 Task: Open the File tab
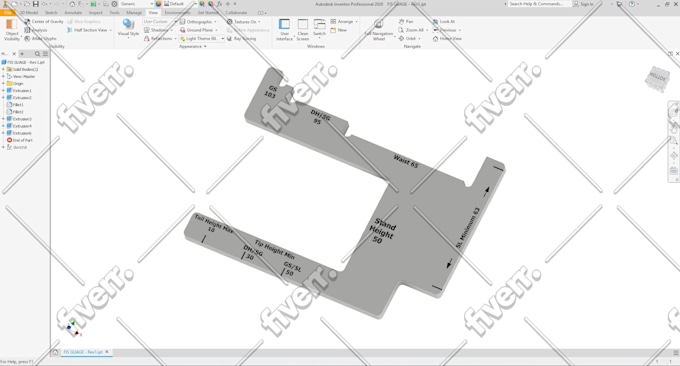pyautogui.click(x=7, y=13)
